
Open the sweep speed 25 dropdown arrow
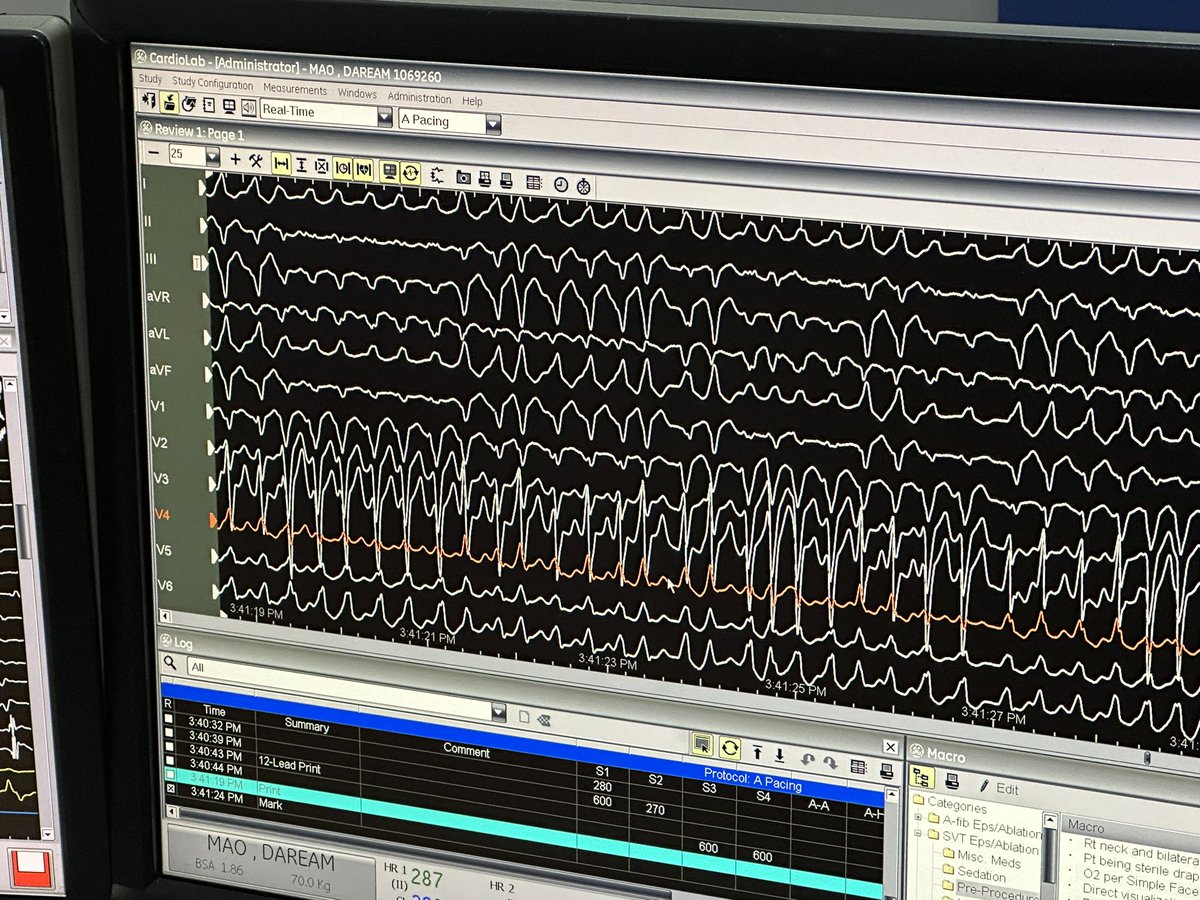212,156
